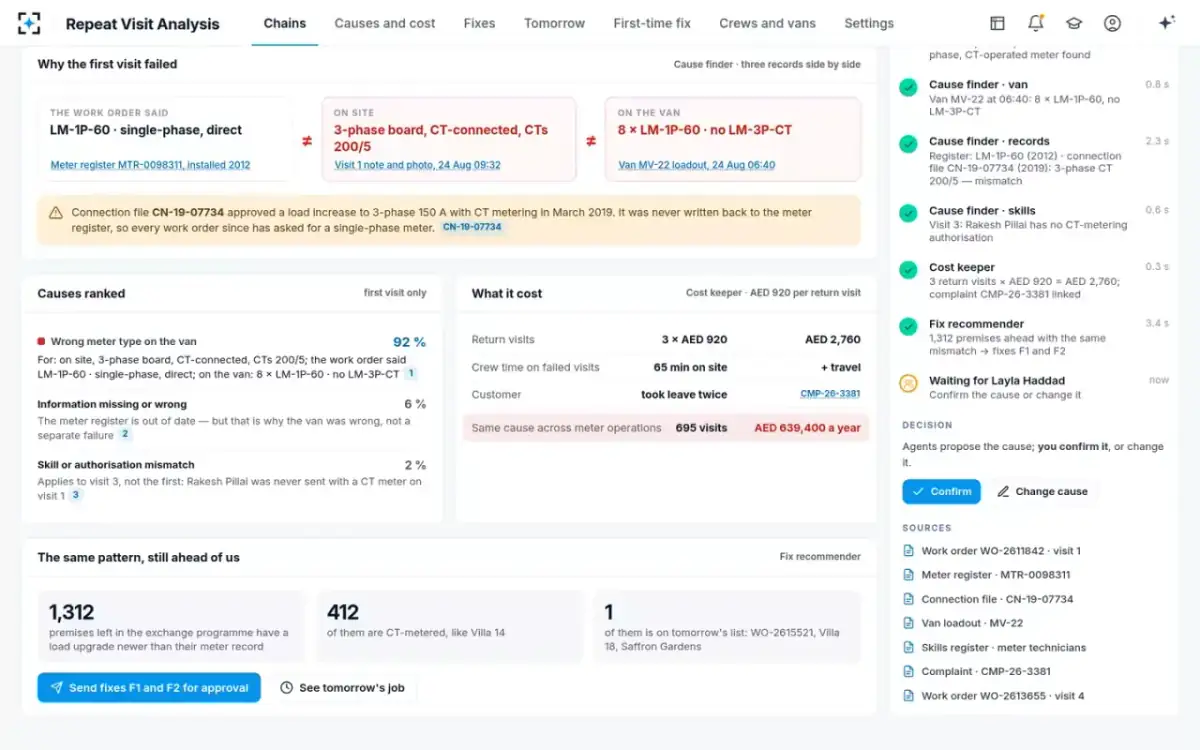Screen dimensions: 1200x750
Task: Click the AED 2,760 return visits total
Action: click(832, 340)
